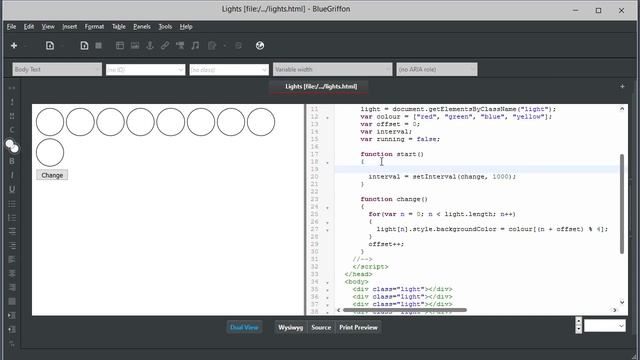
Task: Click the open file toolbar icon
Action: (x=50, y=46)
